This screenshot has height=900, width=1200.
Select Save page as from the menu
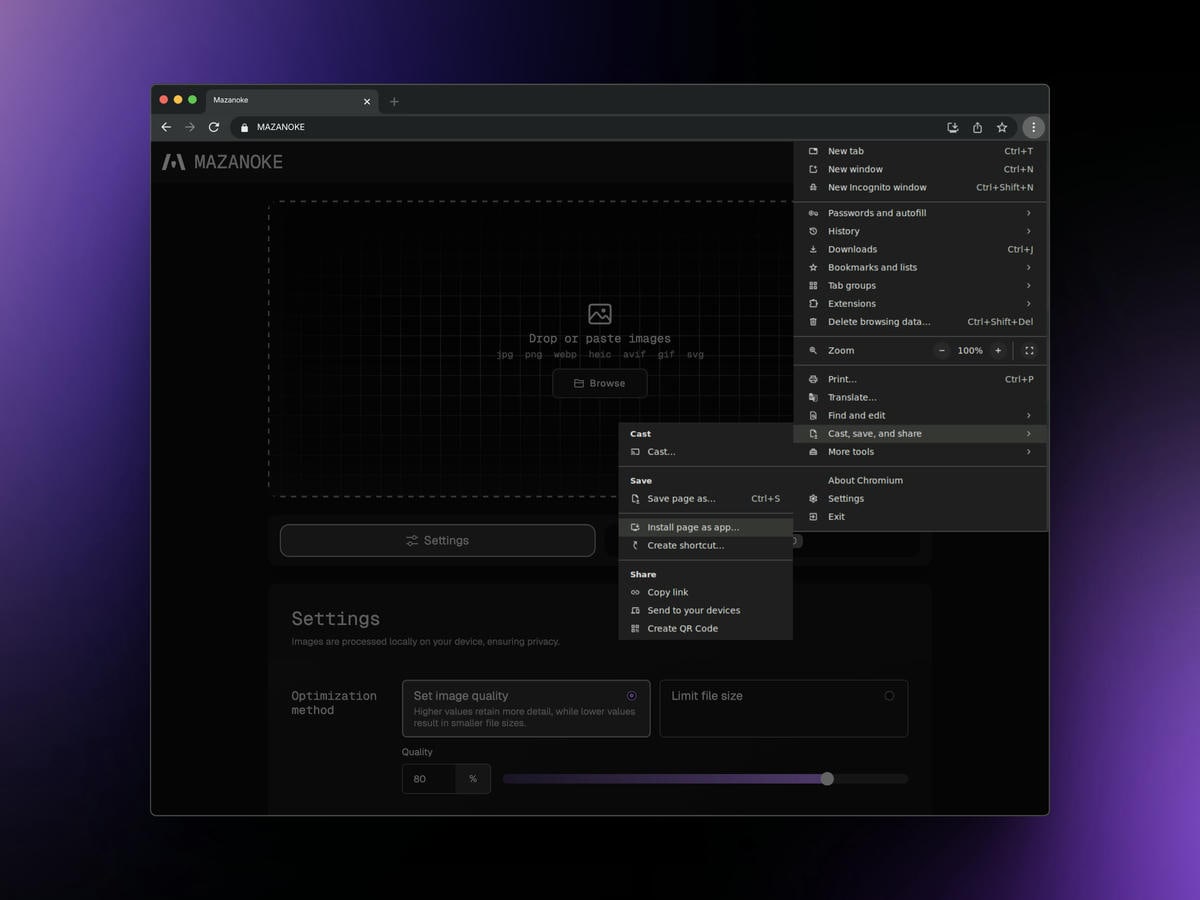pyautogui.click(x=680, y=498)
